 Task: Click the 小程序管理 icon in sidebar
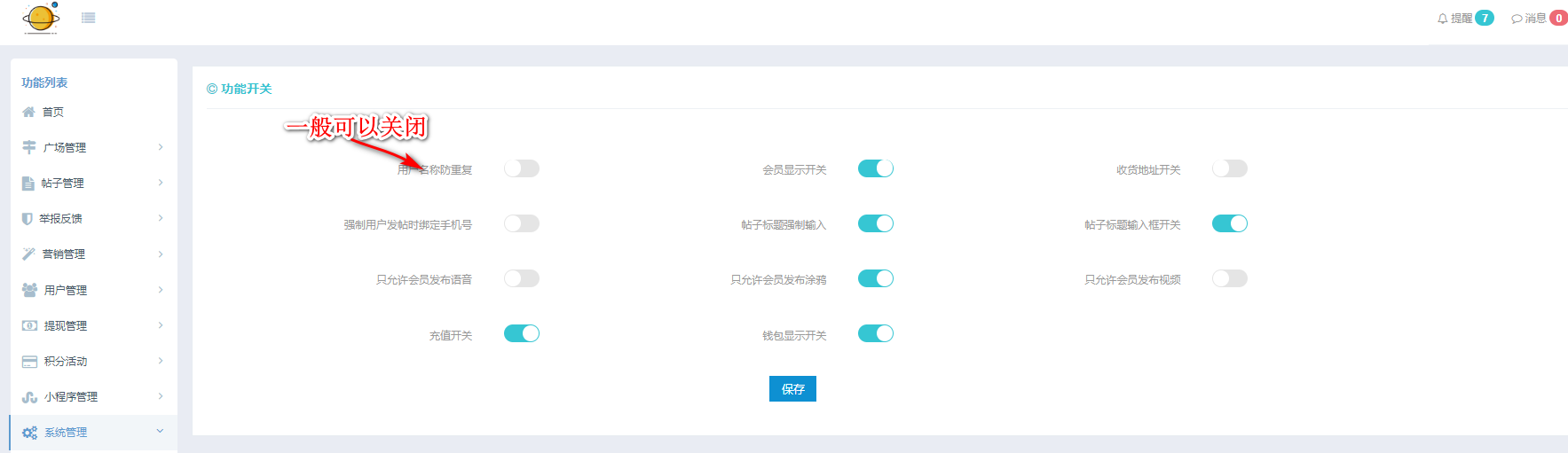coord(29,397)
